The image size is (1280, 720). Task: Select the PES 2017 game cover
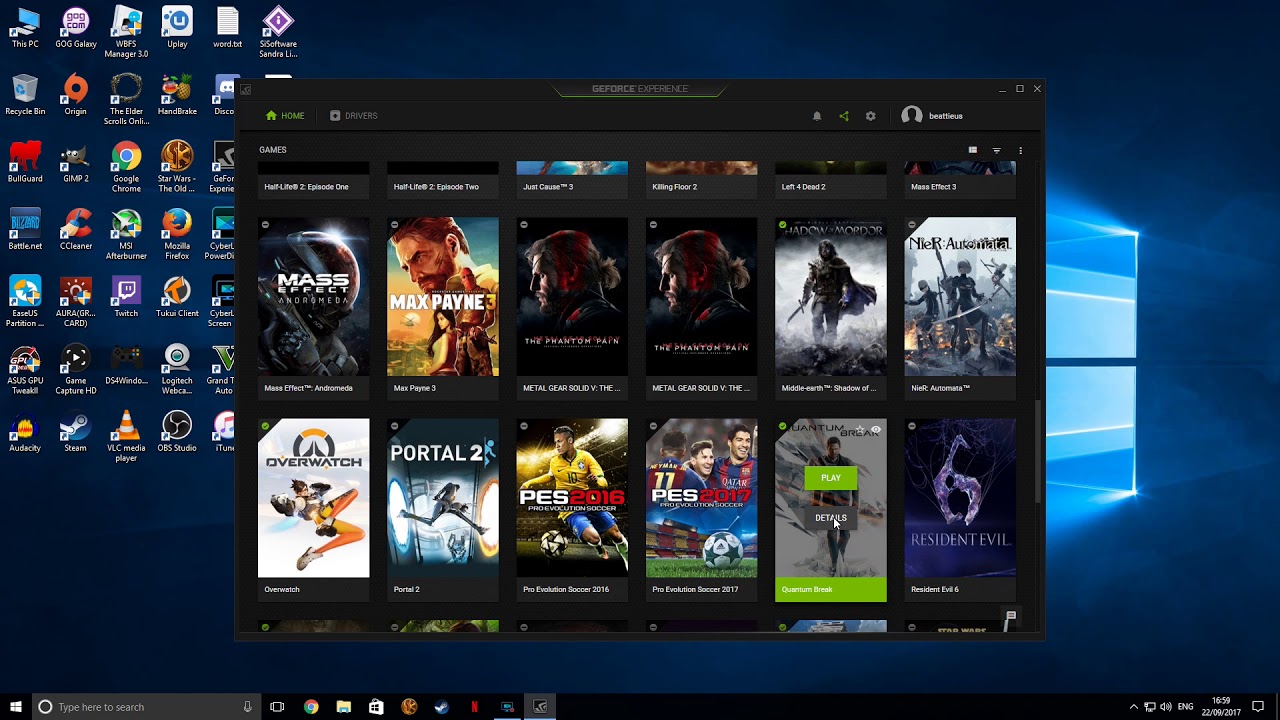[701, 498]
